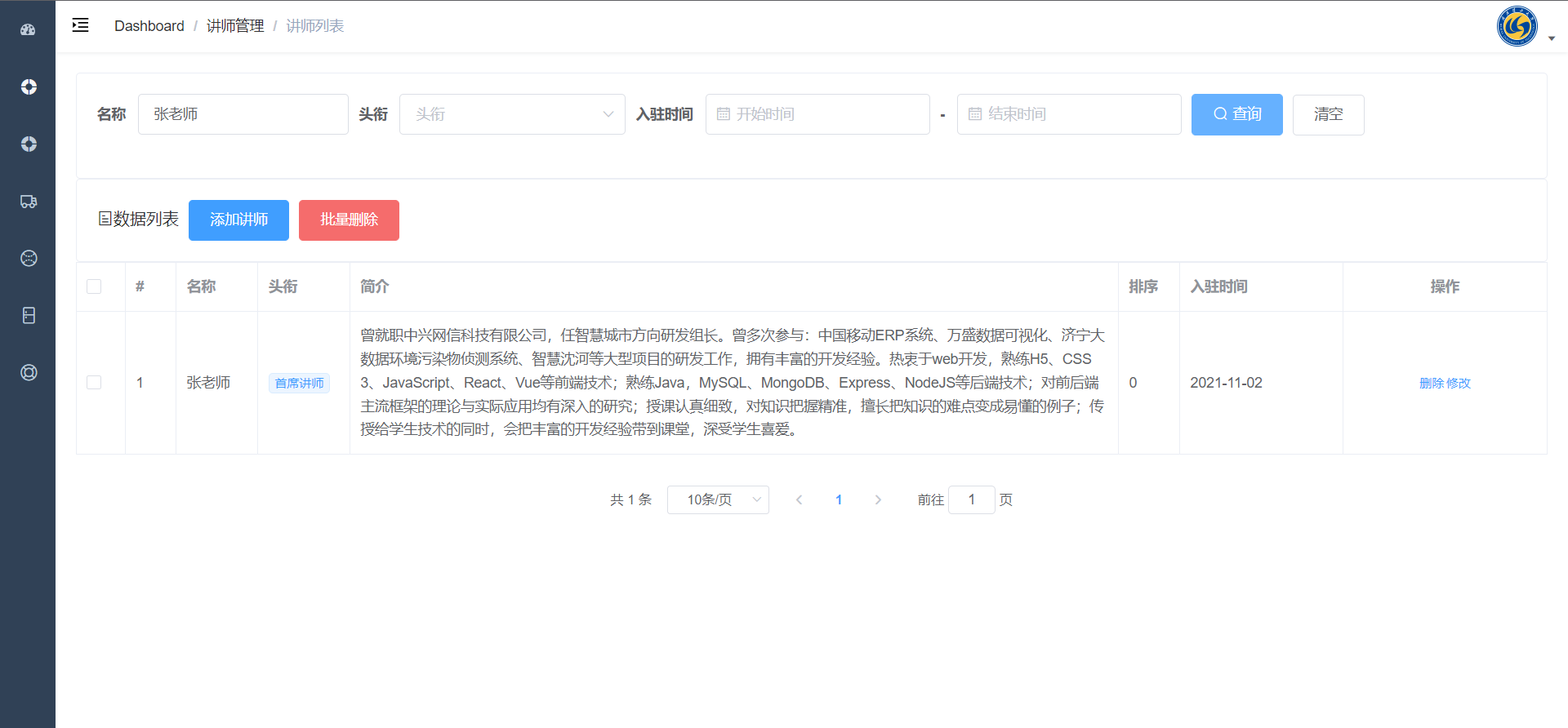Open the dashboard gauge sidebar icon

coord(29,29)
